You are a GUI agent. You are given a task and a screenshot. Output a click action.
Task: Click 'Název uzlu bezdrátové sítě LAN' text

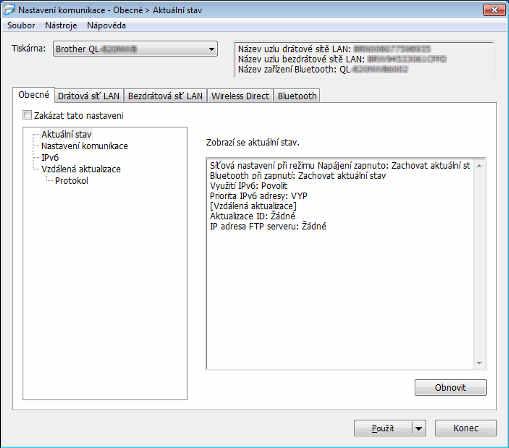[301, 59]
